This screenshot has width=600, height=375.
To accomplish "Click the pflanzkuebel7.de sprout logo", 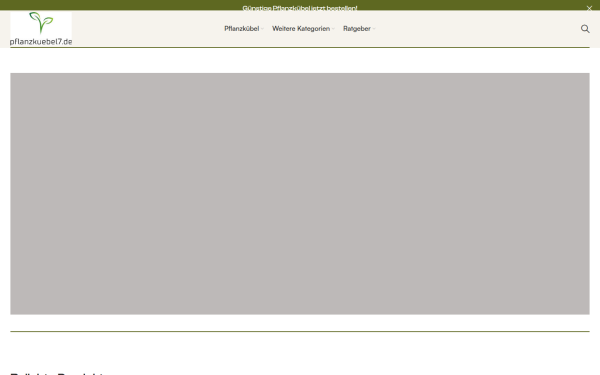I will pos(41,29).
